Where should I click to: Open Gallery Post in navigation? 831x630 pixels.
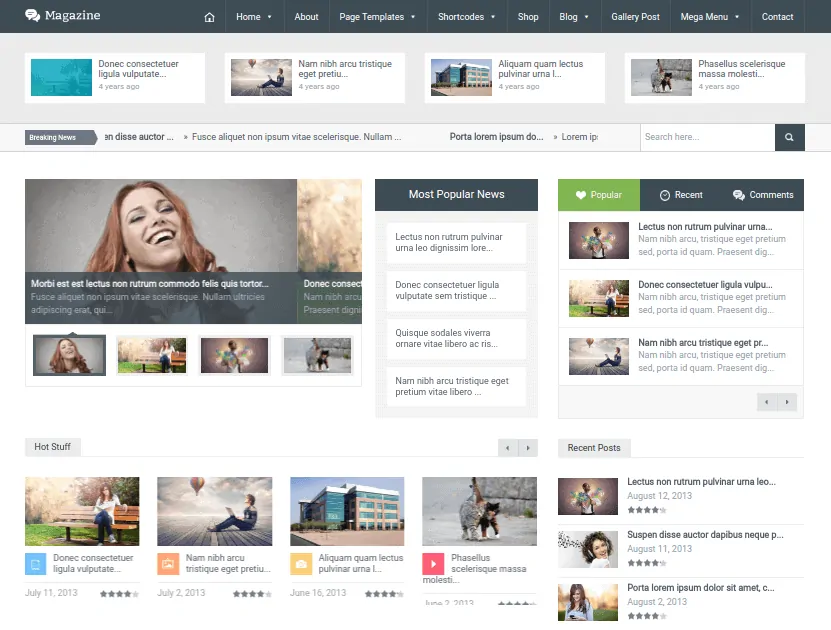(635, 17)
